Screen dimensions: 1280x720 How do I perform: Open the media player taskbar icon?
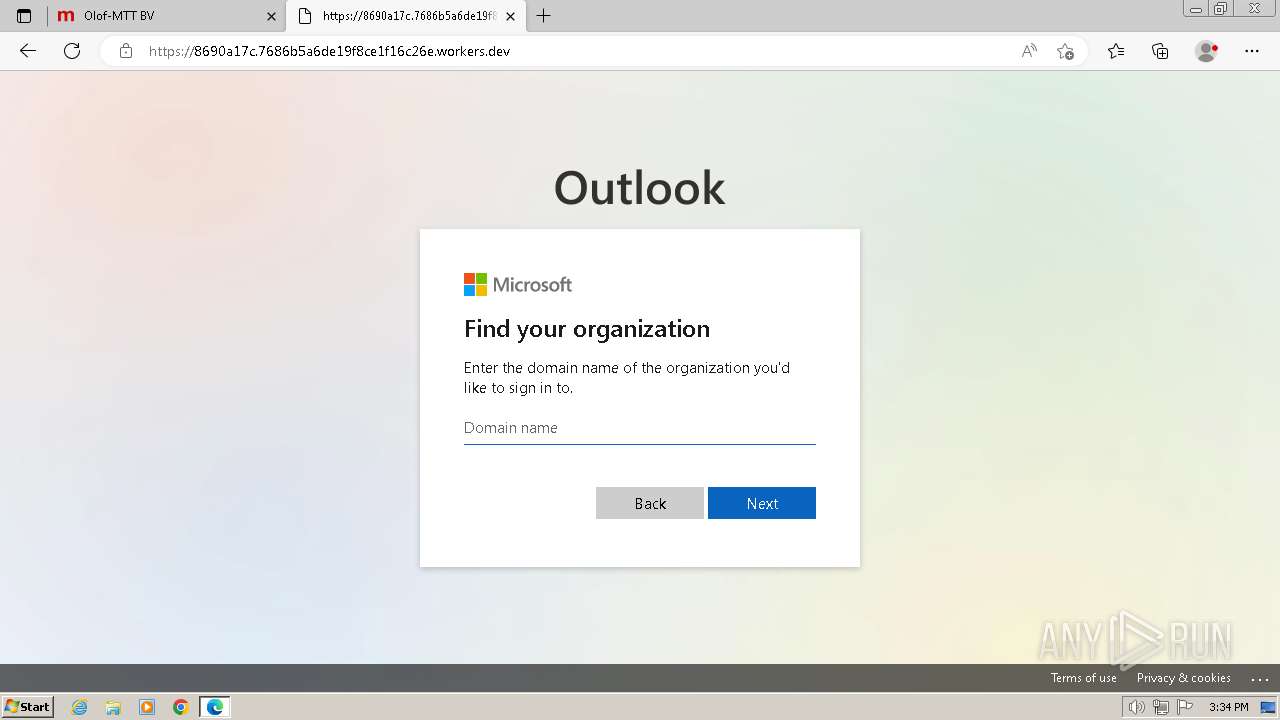147,707
